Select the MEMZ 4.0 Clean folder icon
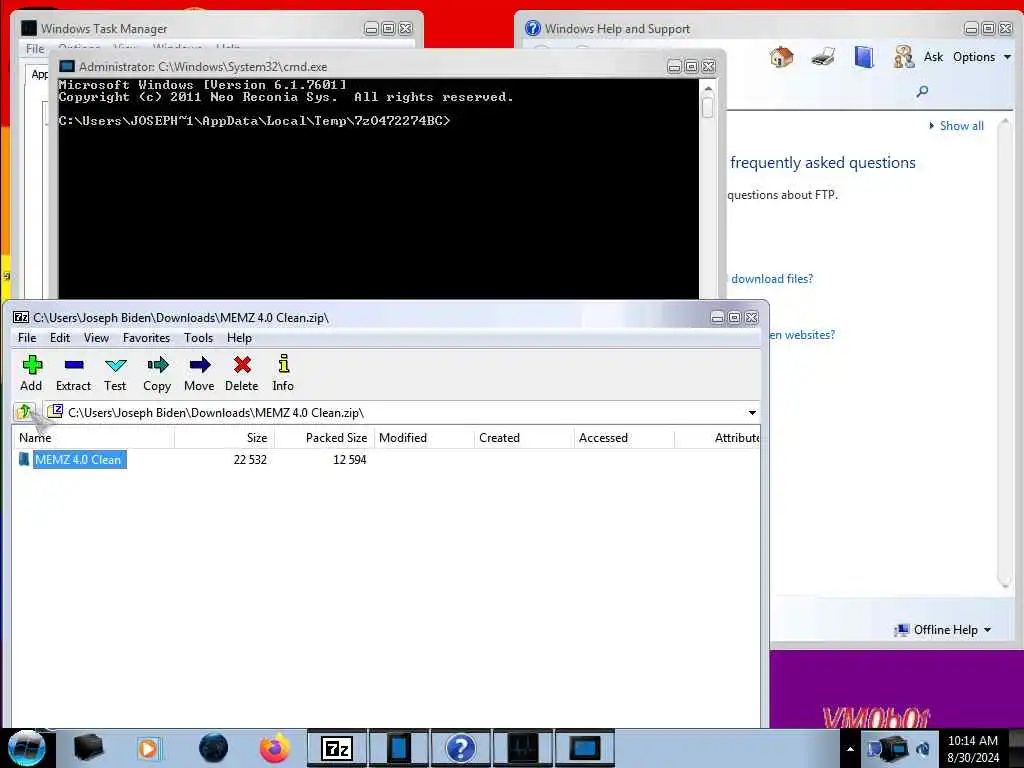 (24, 459)
